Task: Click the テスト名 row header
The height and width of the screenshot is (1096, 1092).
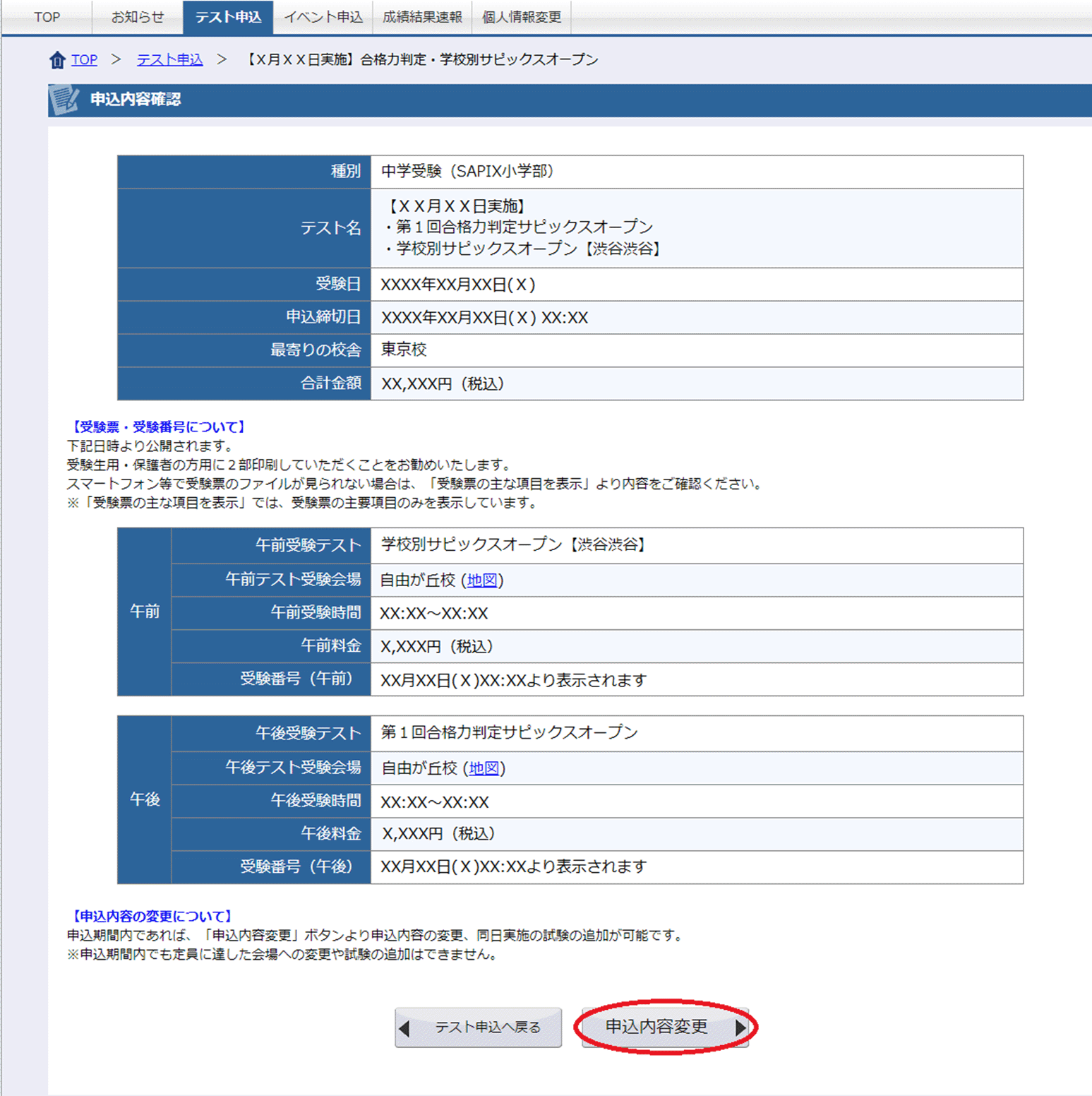Action: pyautogui.click(x=244, y=227)
